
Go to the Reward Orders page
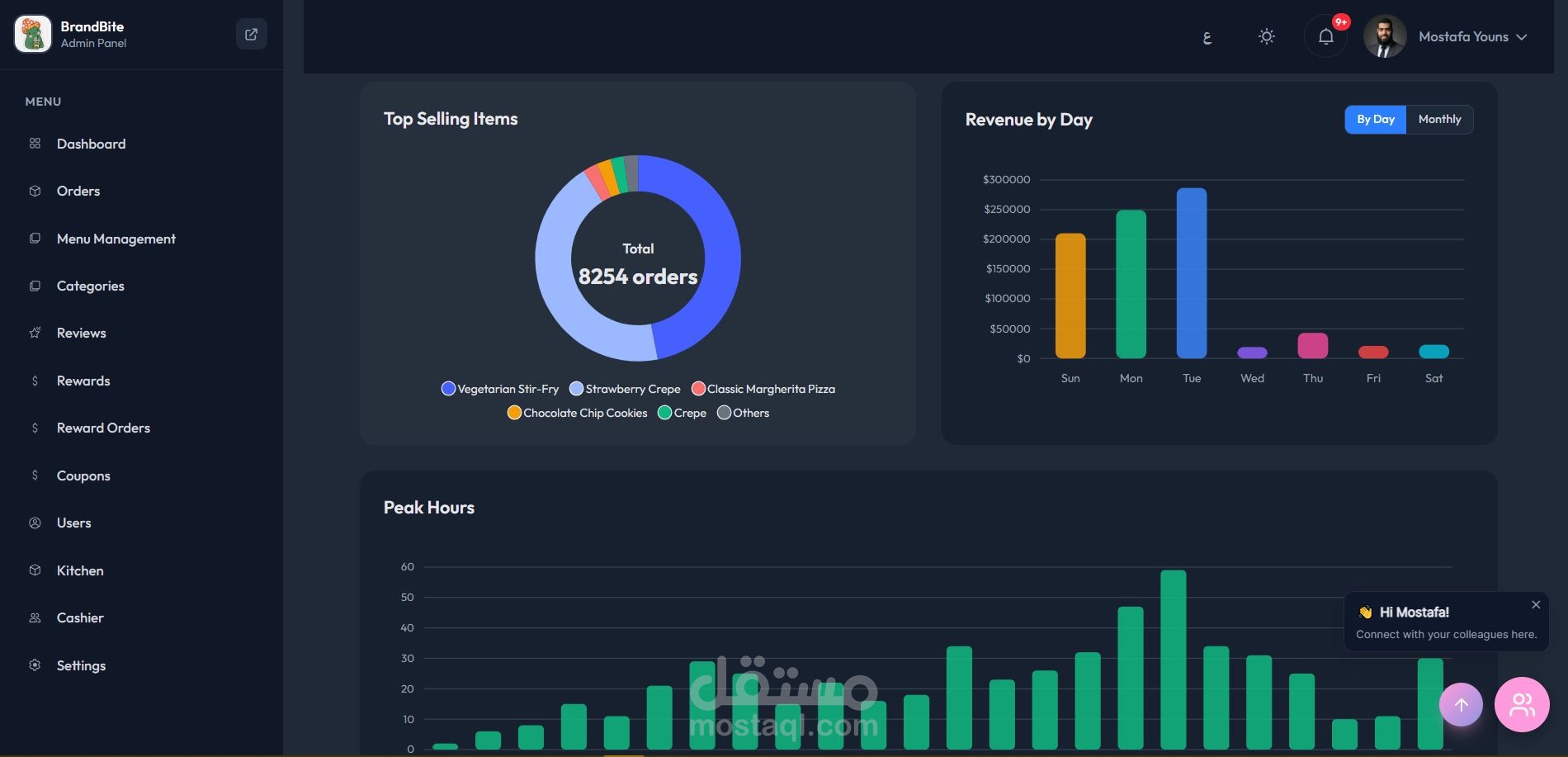(103, 428)
